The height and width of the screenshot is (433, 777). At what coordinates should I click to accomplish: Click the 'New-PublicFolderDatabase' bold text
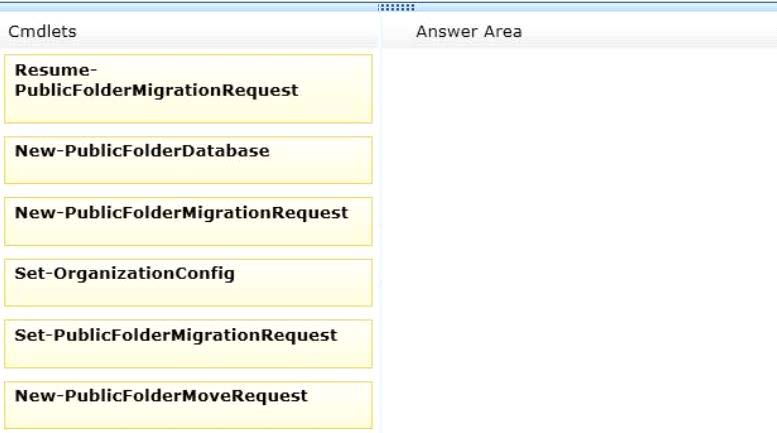point(142,151)
